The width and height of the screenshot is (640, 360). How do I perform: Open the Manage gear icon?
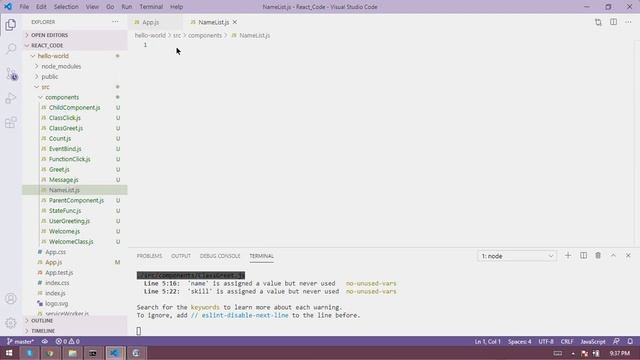(x=11, y=323)
